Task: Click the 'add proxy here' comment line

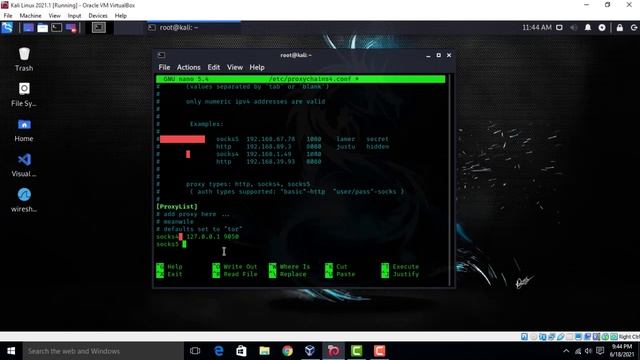Action: pyautogui.click(x=193, y=214)
